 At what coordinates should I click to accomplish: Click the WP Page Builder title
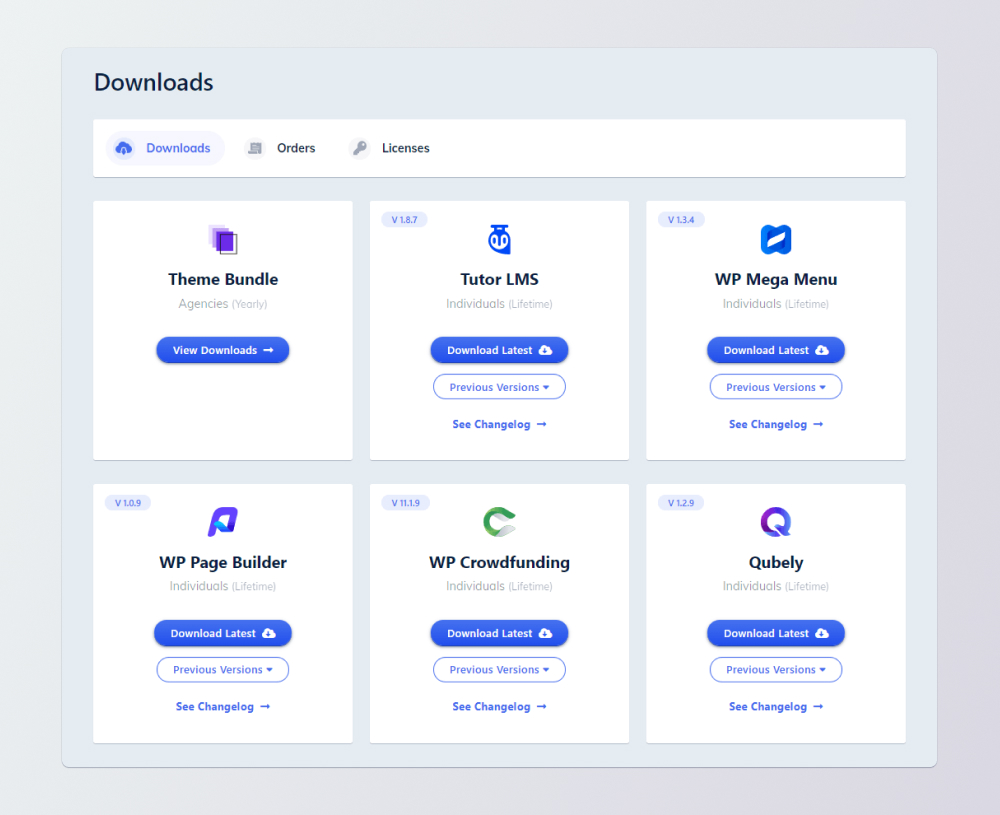pyautogui.click(x=223, y=562)
